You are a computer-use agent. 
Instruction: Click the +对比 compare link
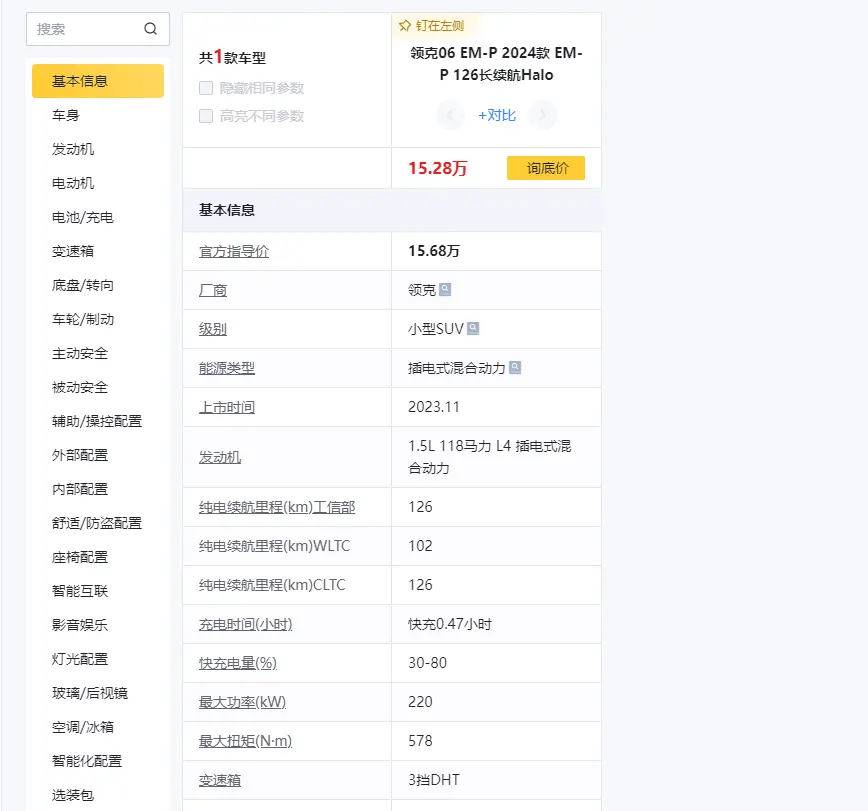point(497,115)
